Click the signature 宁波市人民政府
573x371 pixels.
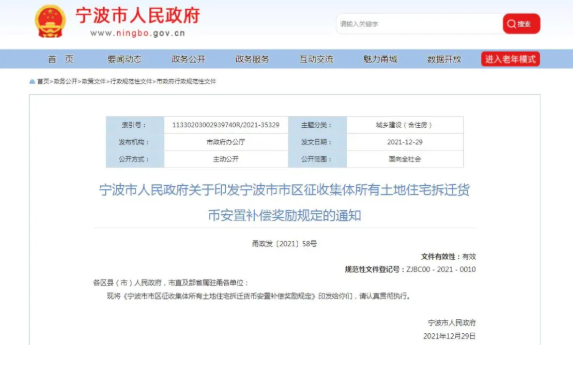[452, 323]
